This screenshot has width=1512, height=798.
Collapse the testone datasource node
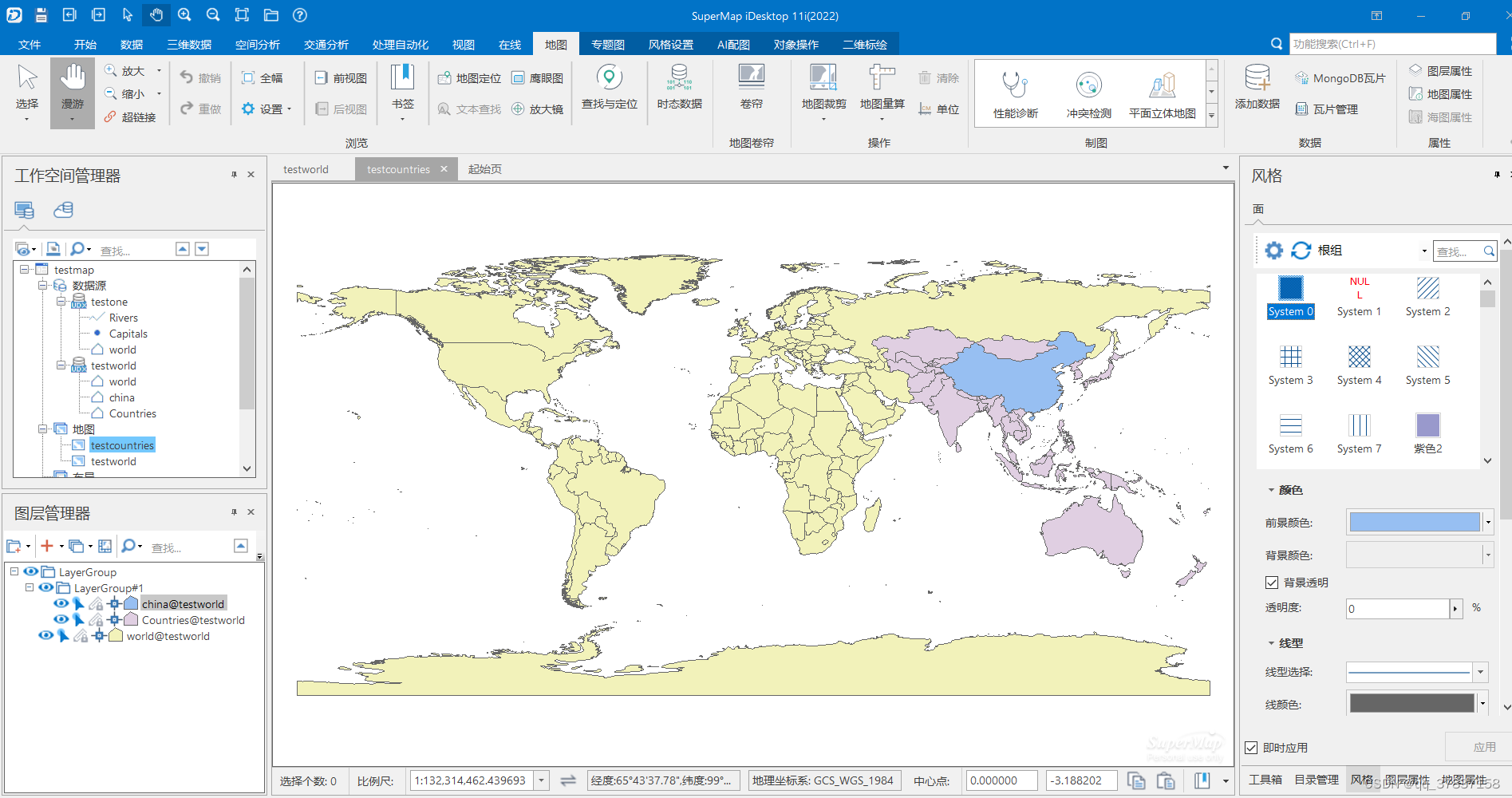[61, 302]
